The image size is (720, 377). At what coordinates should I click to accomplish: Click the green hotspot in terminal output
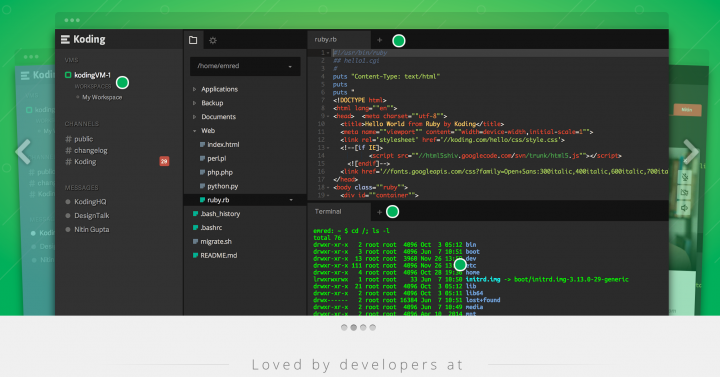tap(460, 264)
